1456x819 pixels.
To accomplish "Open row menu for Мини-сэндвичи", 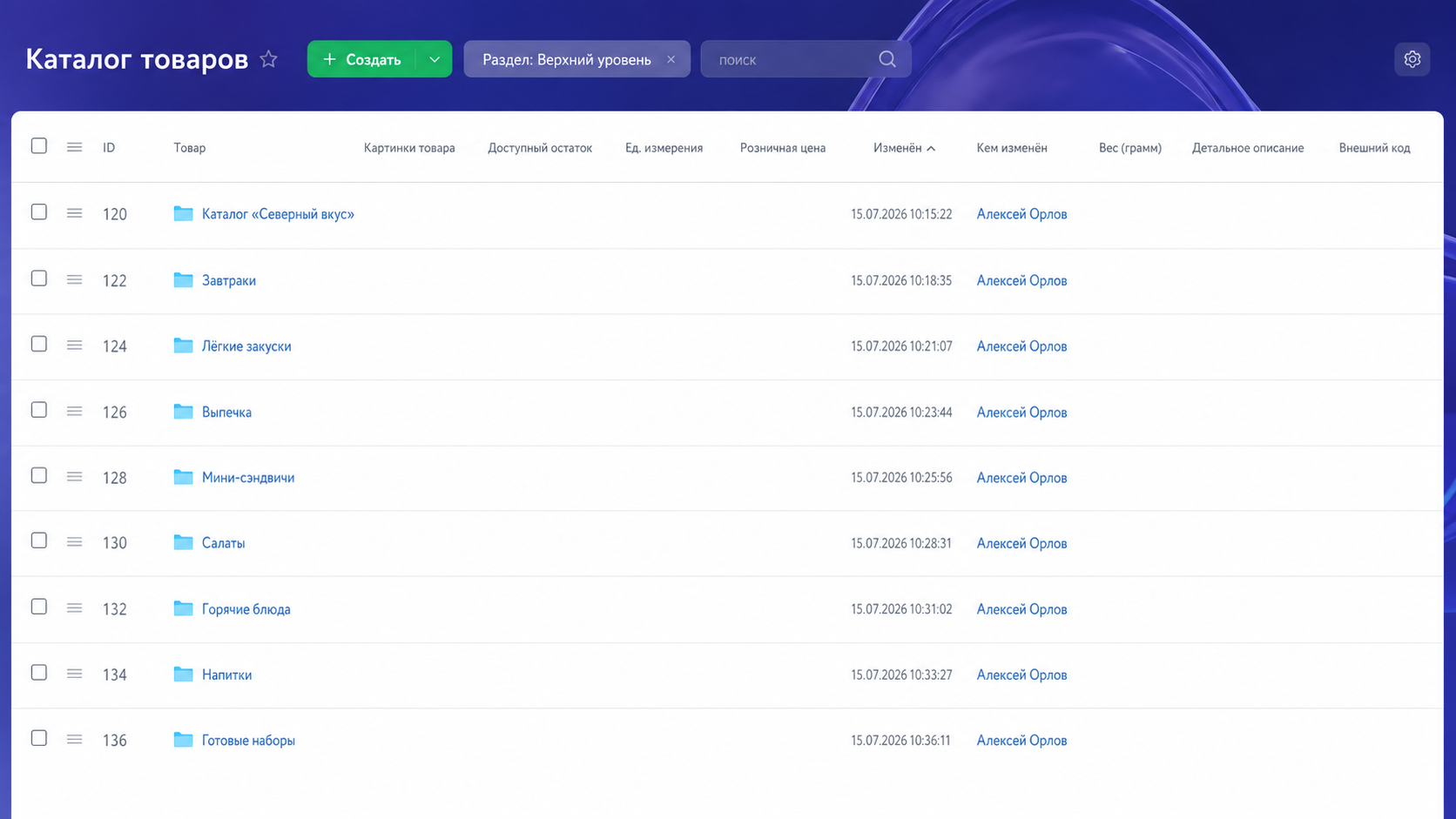I will coord(74,477).
